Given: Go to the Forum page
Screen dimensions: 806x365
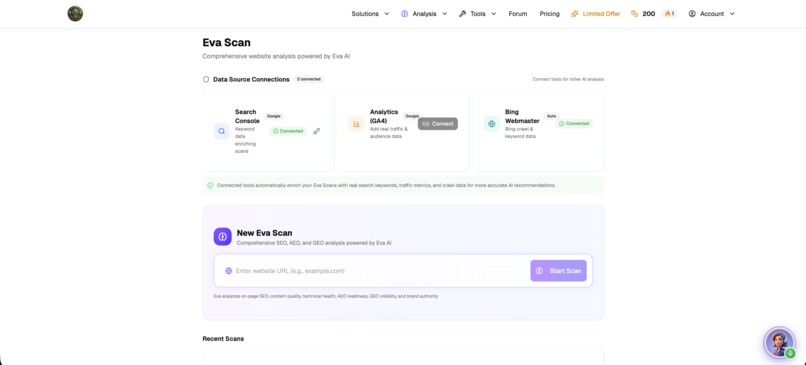Looking at the screenshot, I should pyautogui.click(x=518, y=14).
